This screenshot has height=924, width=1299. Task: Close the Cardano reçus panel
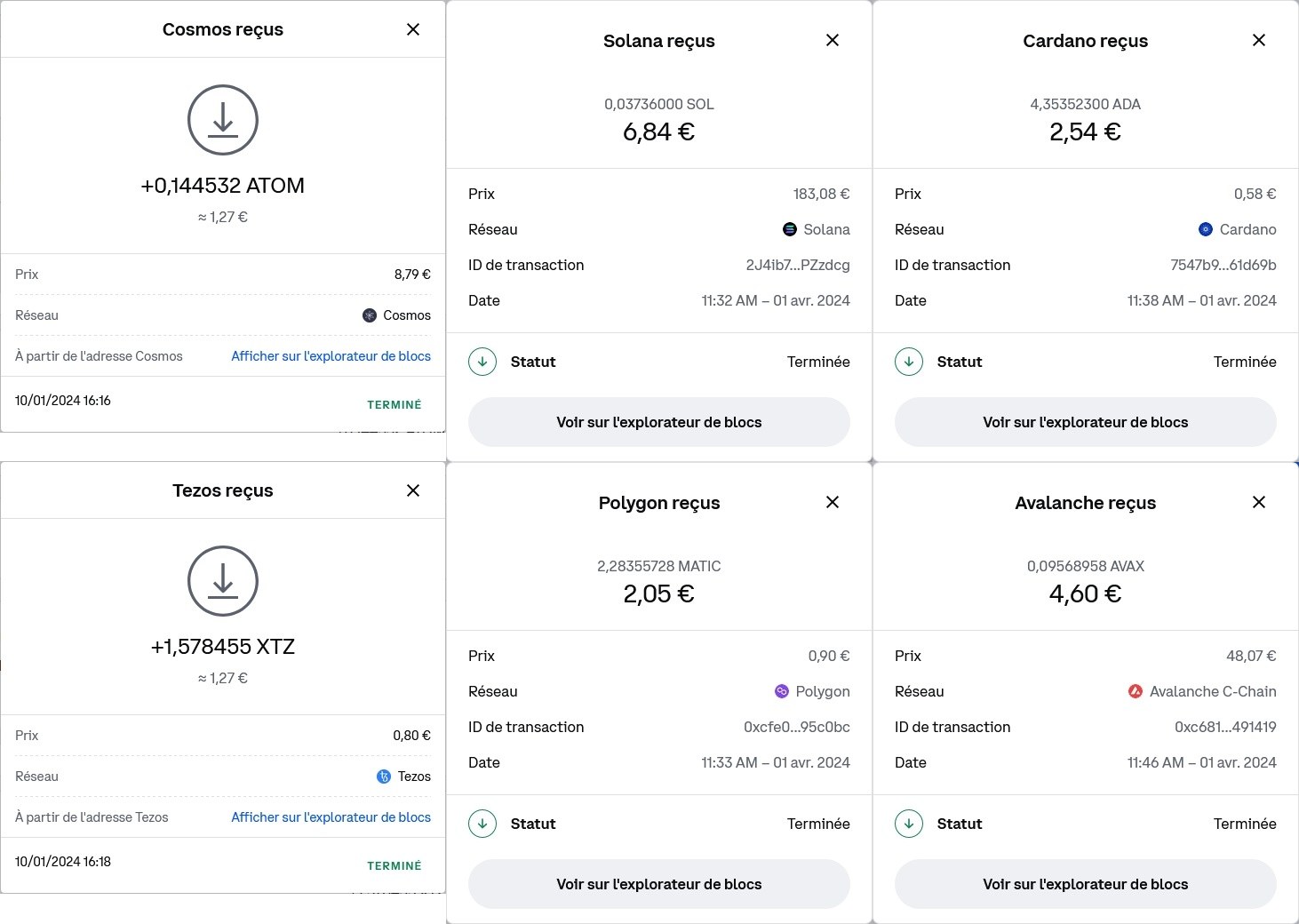1259,40
